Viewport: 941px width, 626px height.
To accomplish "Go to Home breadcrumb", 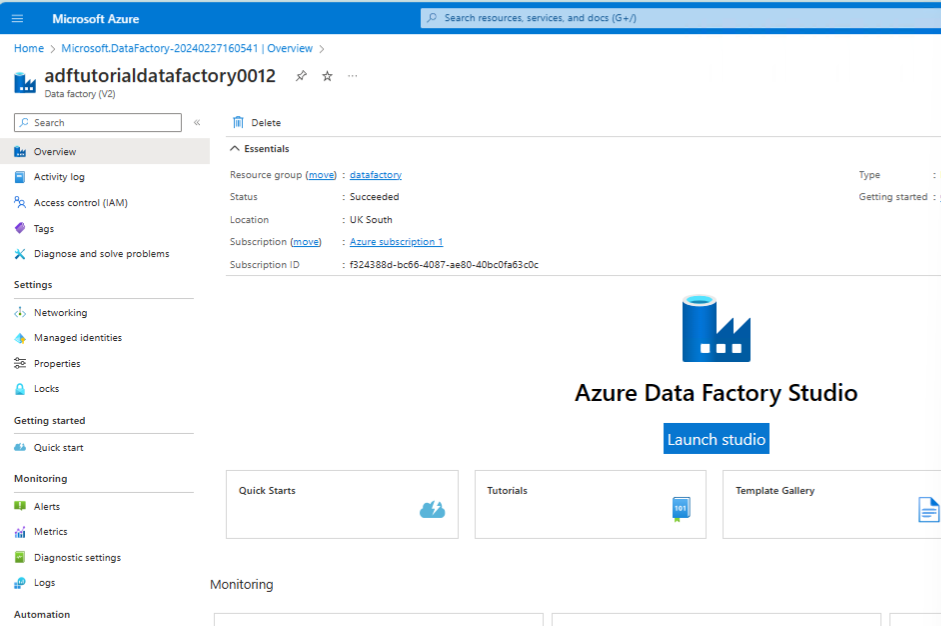I will pos(29,48).
